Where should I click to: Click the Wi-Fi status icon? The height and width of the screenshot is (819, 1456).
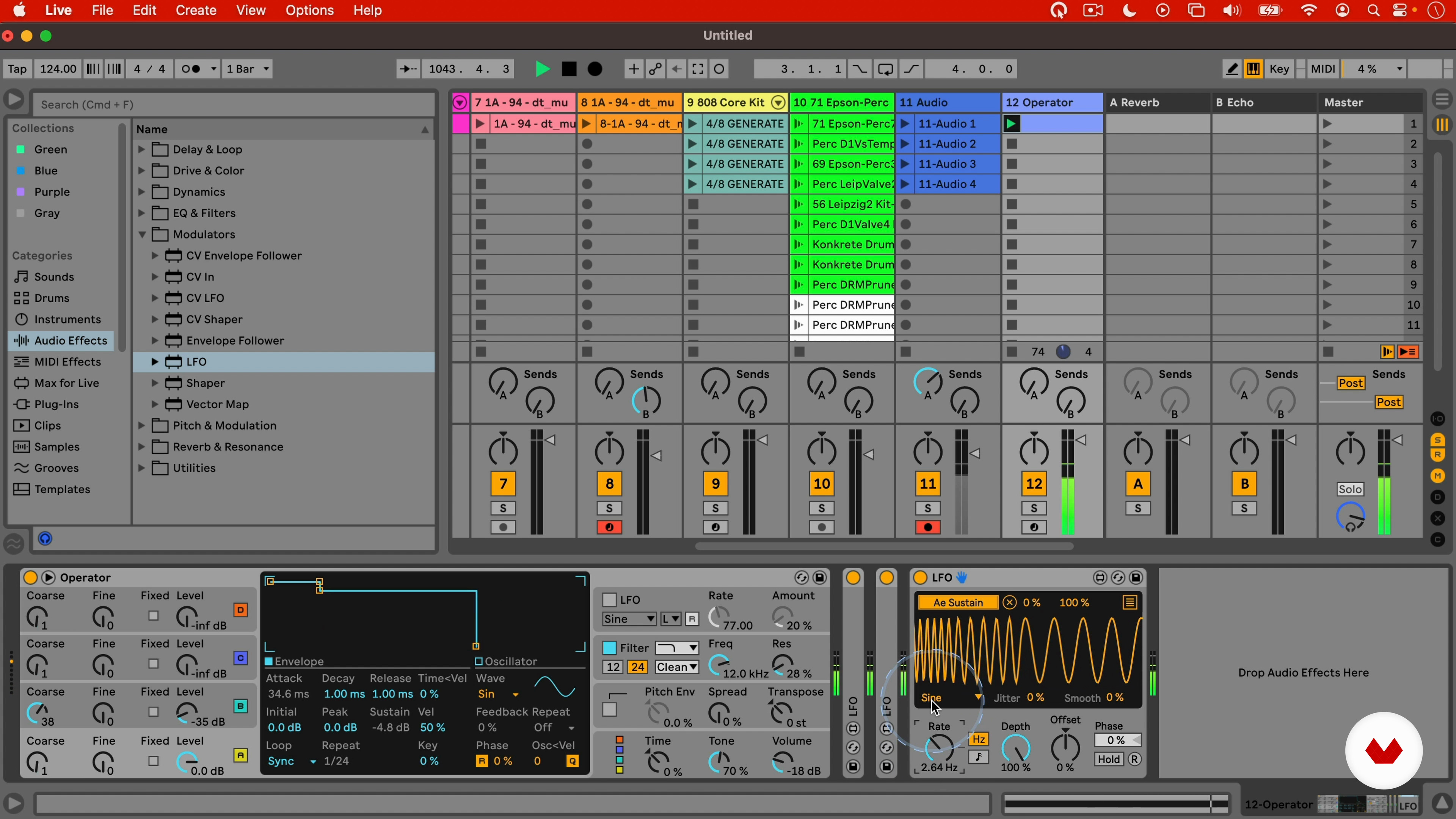[x=1309, y=10]
